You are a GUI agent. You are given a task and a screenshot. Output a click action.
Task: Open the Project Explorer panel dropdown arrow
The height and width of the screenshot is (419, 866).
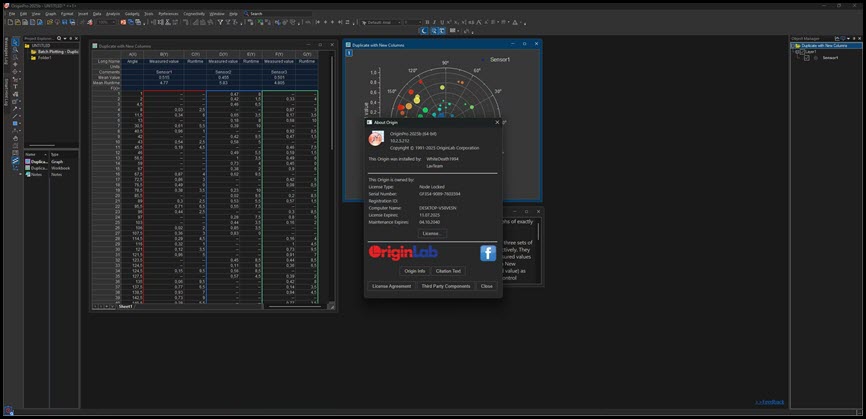coord(65,39)
